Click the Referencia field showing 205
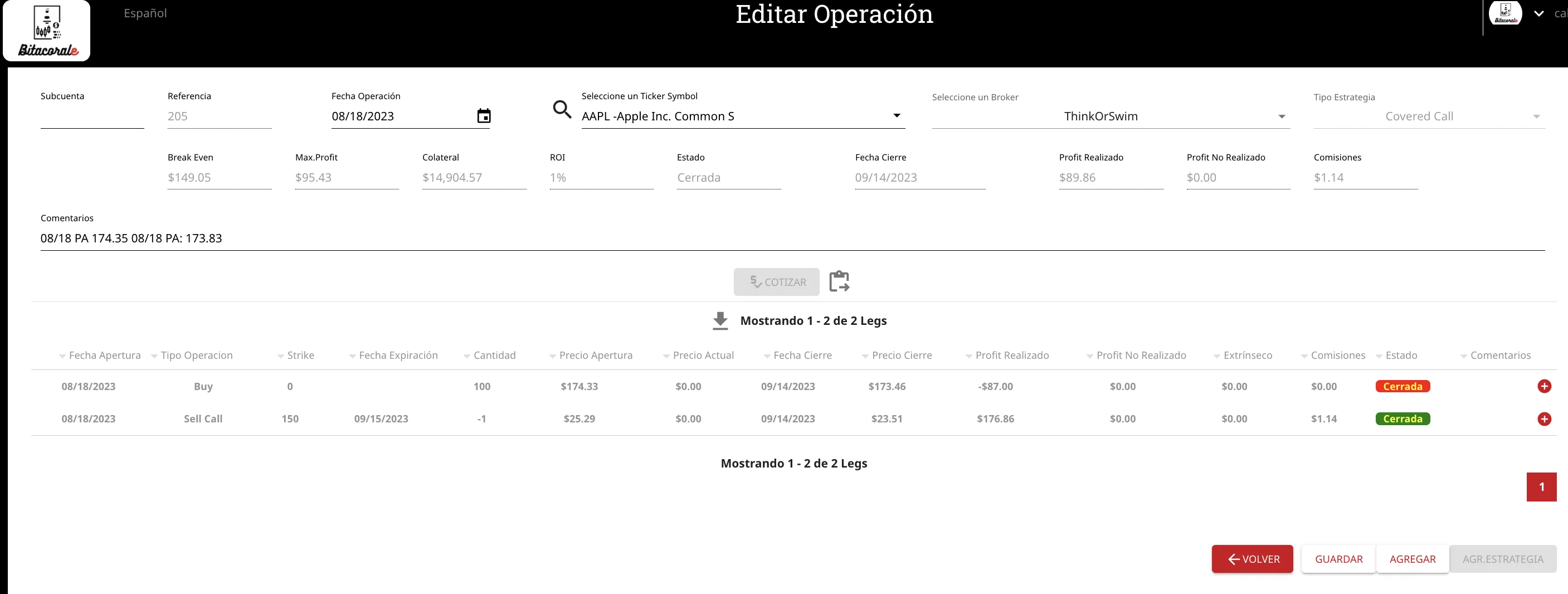Viewport: 1568px width, 594px height. click(220, 116)
